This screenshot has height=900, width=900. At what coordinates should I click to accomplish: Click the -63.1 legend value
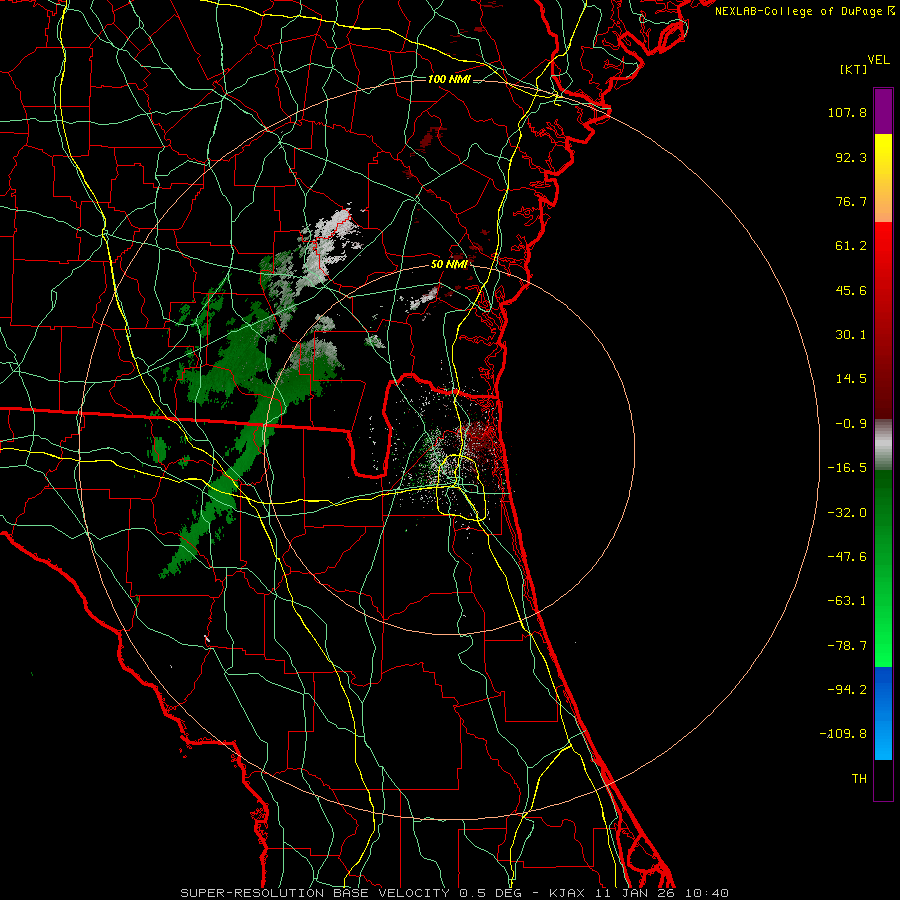click(847, 601)
